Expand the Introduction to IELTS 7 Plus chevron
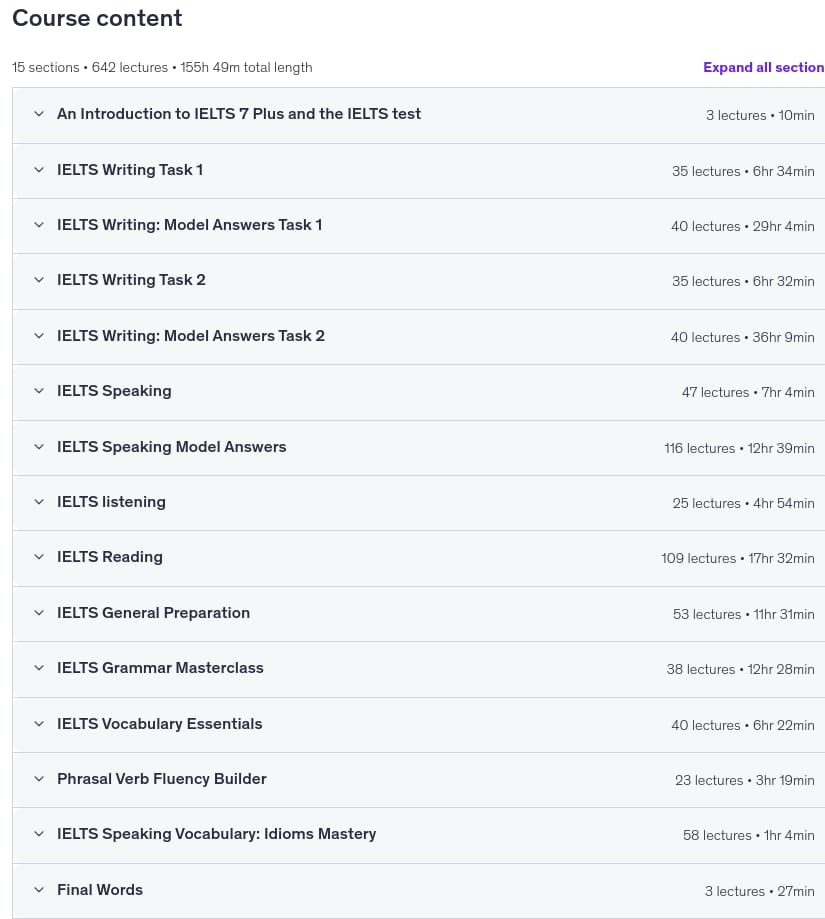The height and width of the screenshot is (919, 825). (39, 114)
